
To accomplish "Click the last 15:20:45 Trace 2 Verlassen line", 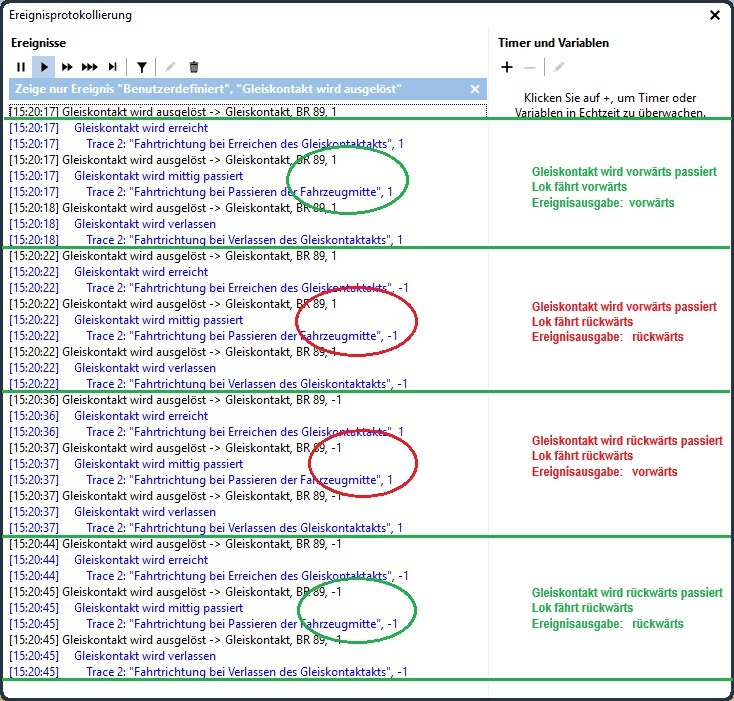I will (x=246, y=672).
